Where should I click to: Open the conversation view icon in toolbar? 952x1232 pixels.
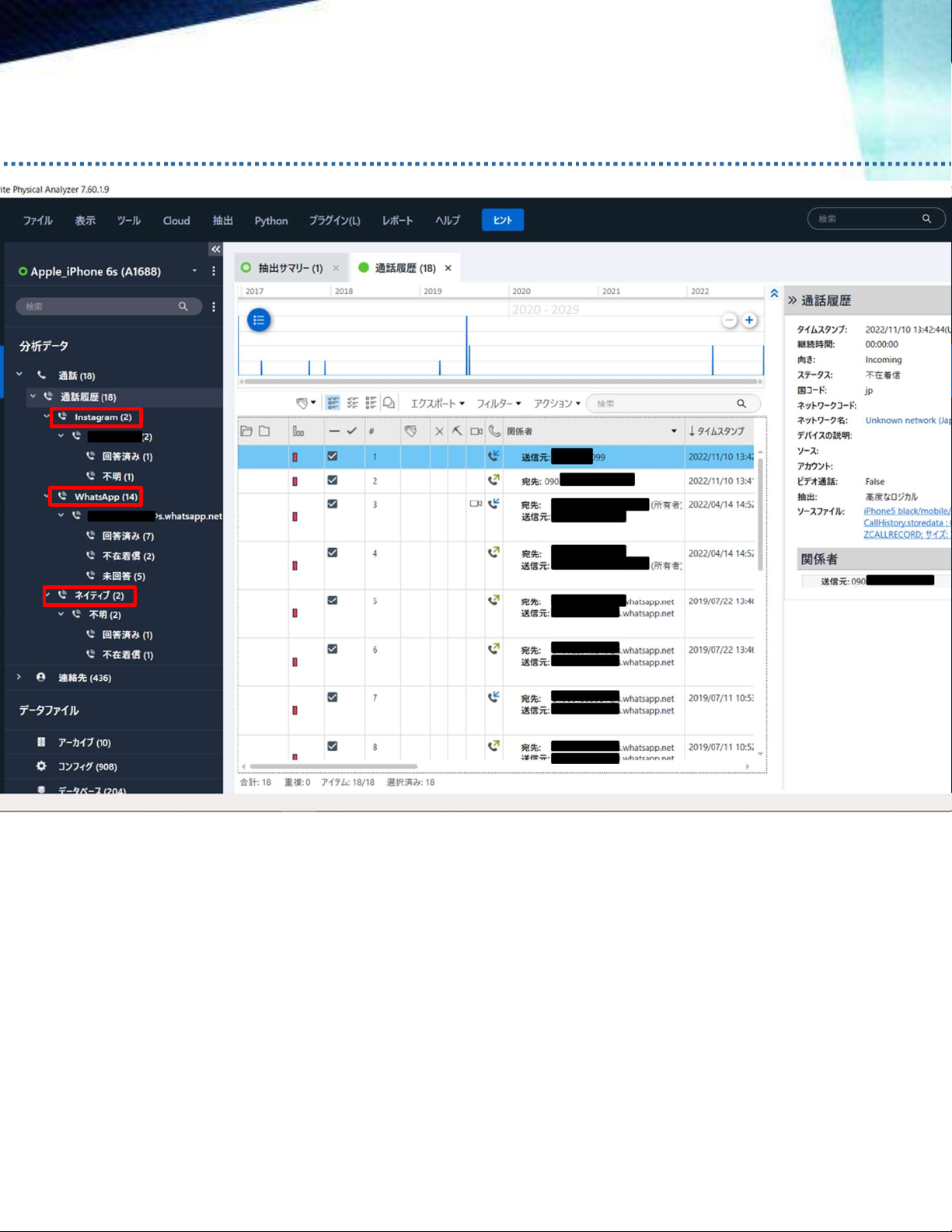(389, 403)
